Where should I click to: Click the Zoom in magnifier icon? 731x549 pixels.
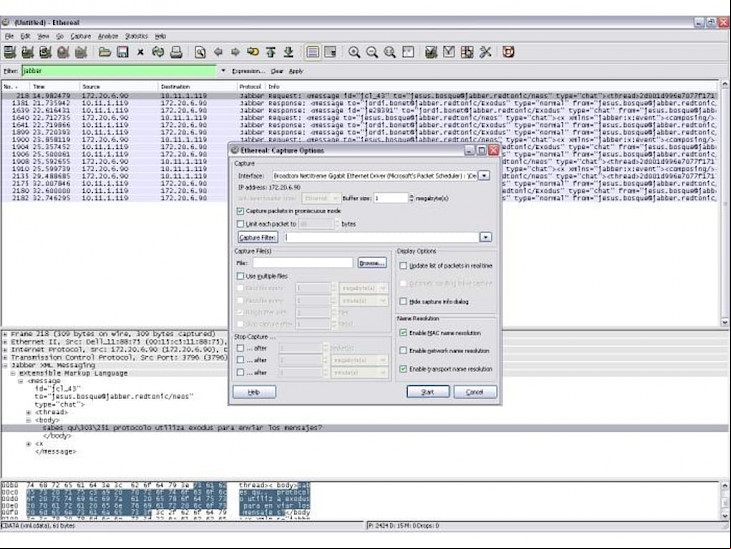(354, 52)
